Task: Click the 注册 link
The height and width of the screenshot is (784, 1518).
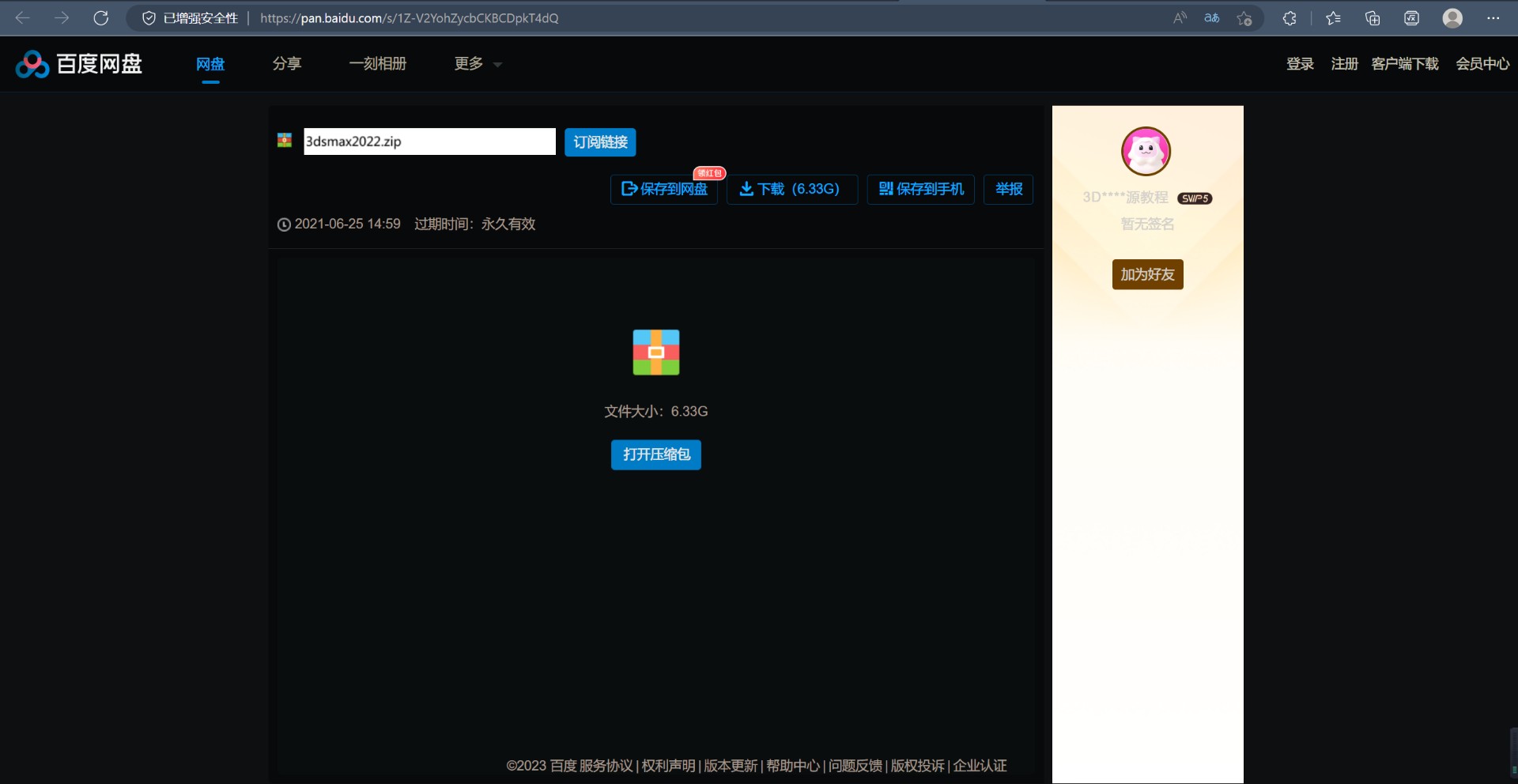Action: pyautogui.click(x=1344, y=64)
